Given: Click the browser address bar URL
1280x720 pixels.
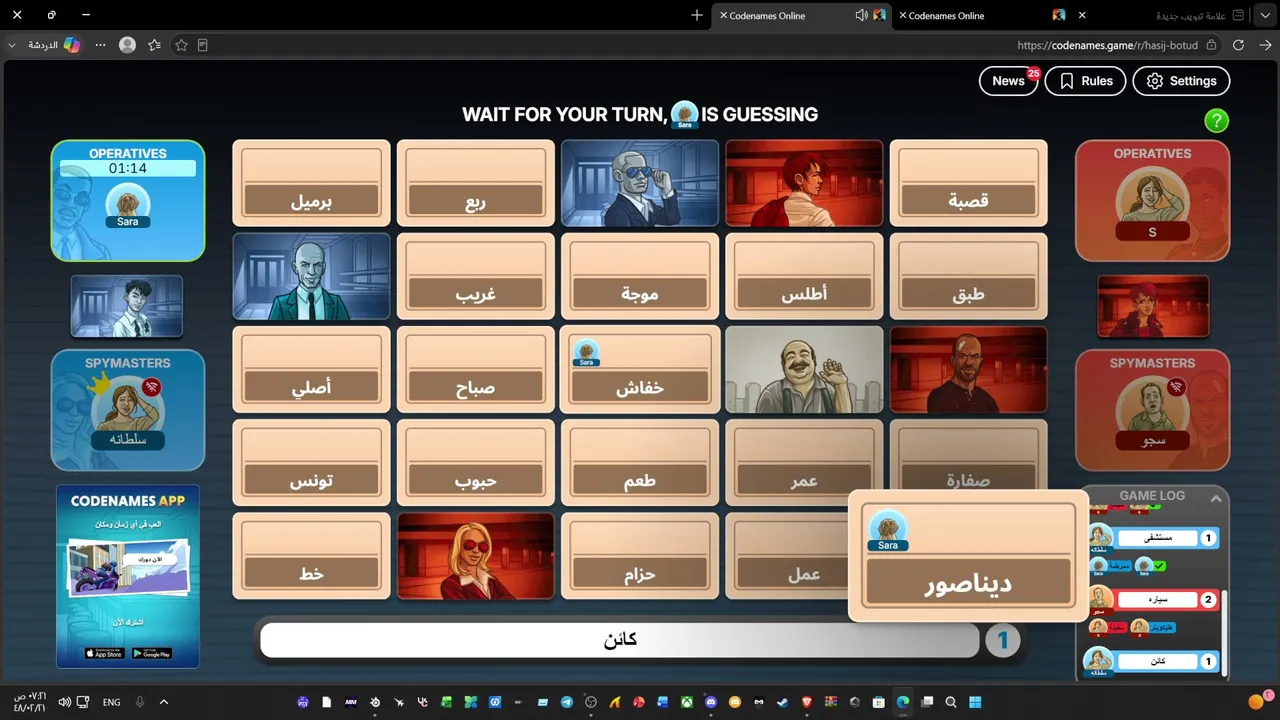Looking at the screenshot, I should coord(1107,45).
